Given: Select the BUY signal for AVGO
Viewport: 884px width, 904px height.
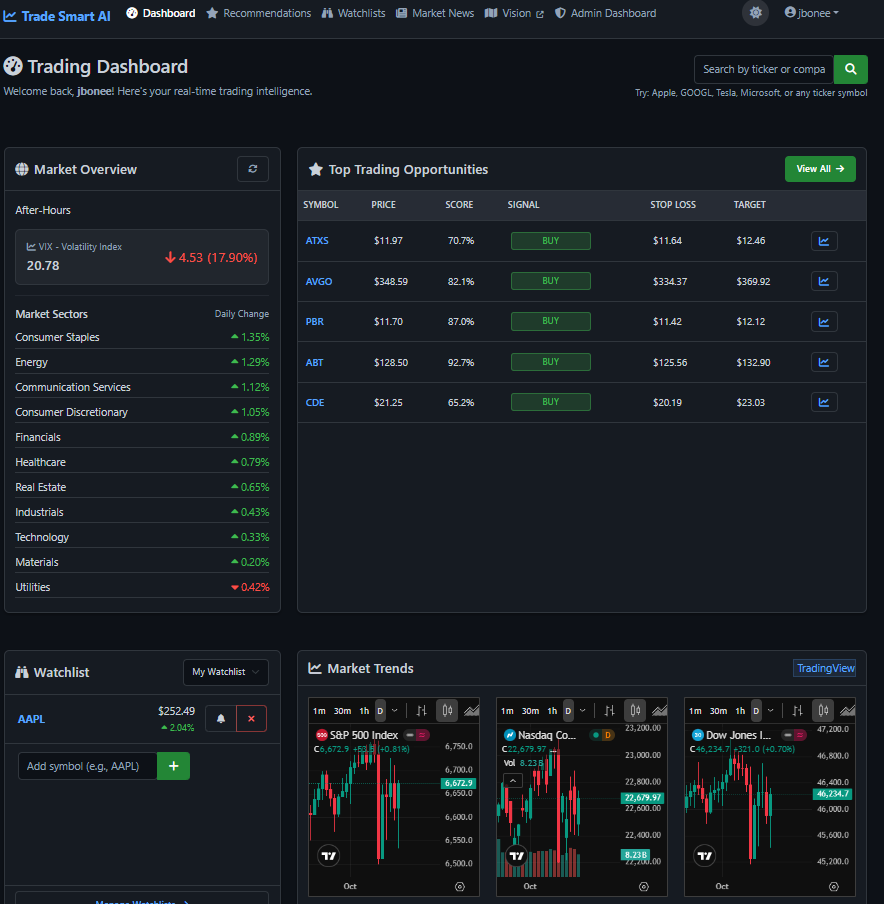Looking at the screenshot, I should (x=550, y=281).
